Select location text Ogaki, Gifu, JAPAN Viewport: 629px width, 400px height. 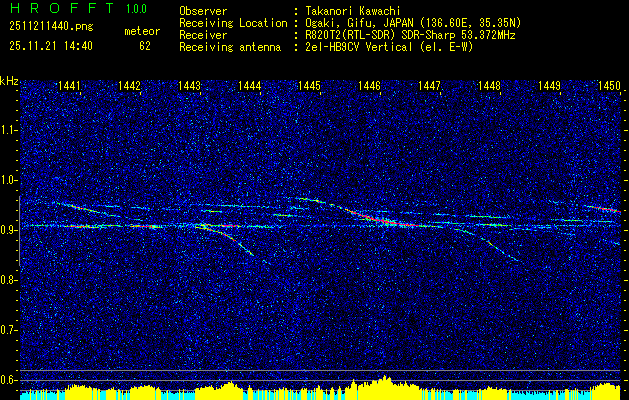(x=358, y=23)
